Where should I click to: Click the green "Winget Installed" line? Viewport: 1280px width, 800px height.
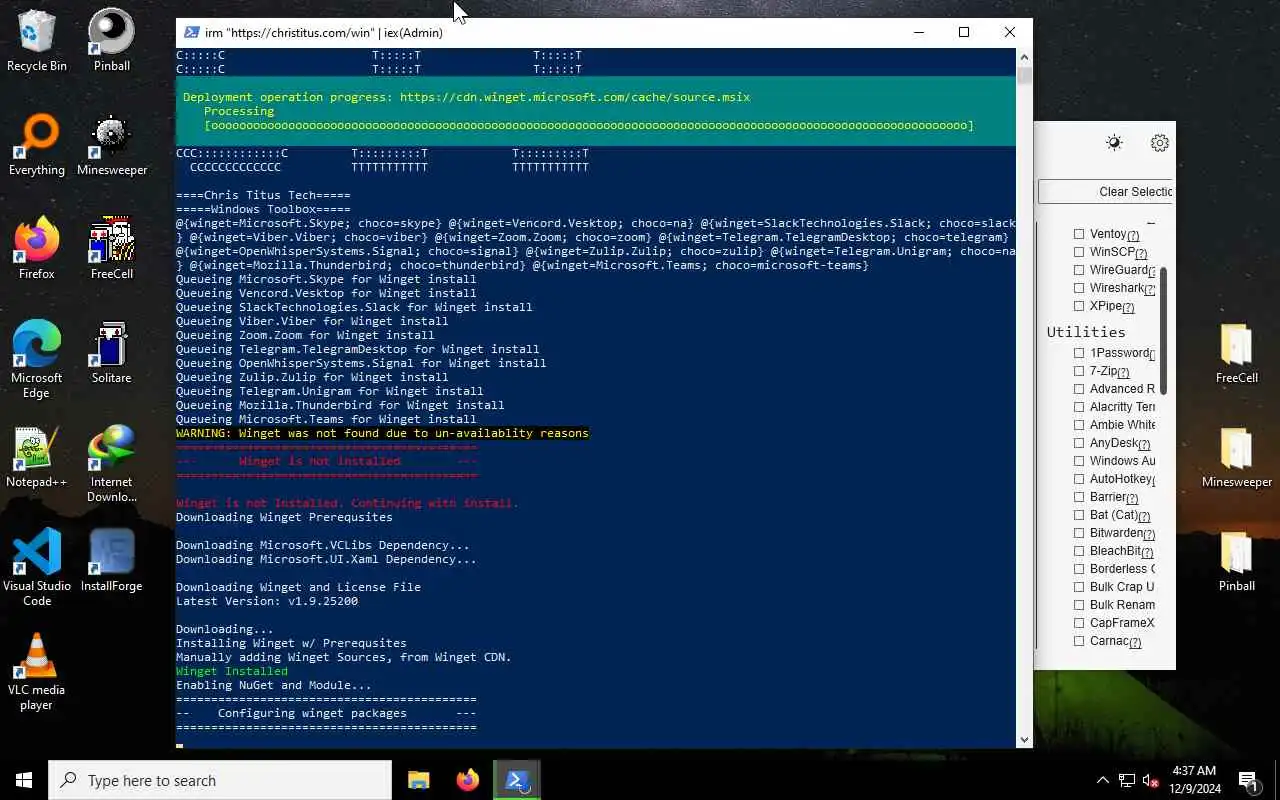[232, 671]
